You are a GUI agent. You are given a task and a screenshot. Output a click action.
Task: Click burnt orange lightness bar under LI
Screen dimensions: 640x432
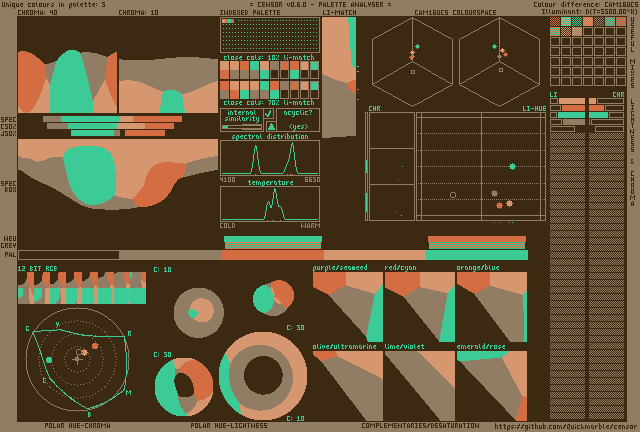pos(573,108)
